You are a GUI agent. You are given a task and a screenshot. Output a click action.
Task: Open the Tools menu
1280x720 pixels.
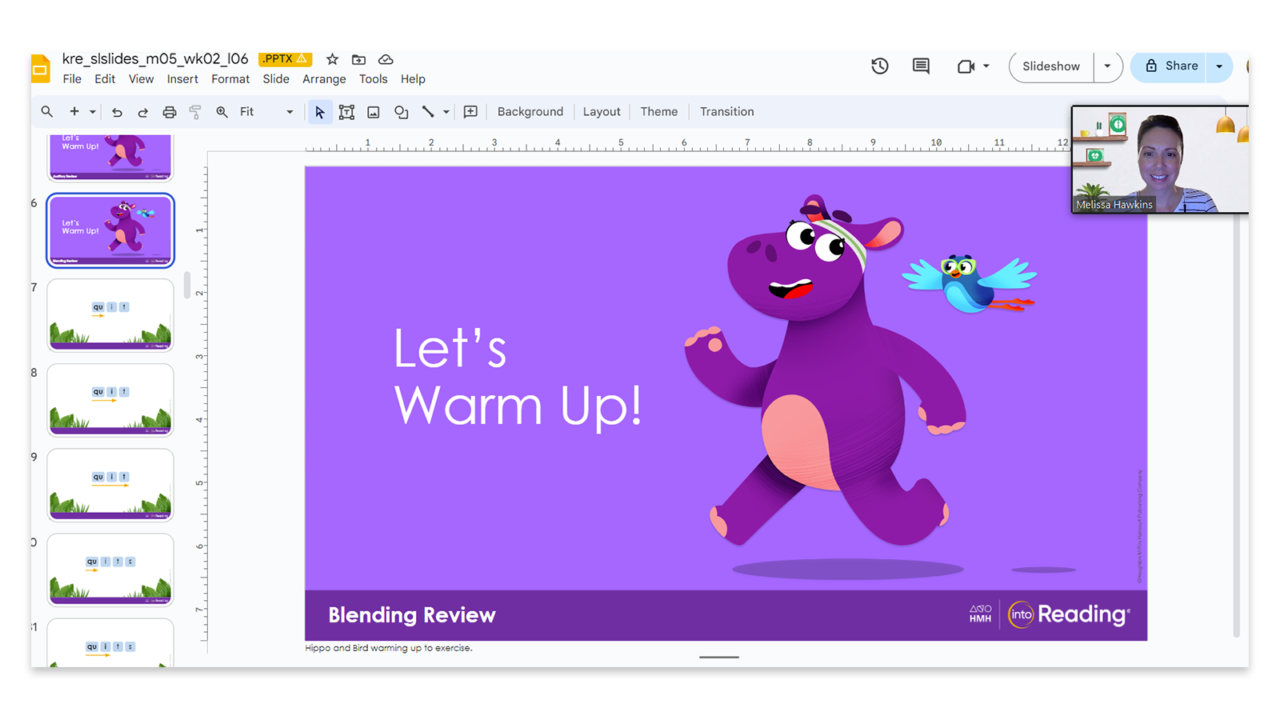373,79
